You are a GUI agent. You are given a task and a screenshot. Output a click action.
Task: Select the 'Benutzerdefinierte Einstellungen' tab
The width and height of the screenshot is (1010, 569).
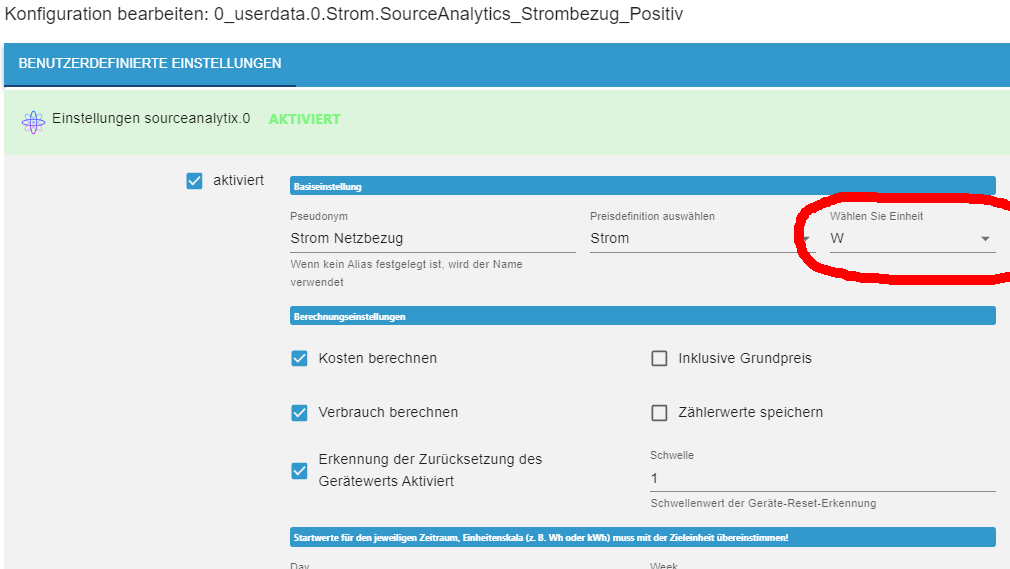point(150,63)
